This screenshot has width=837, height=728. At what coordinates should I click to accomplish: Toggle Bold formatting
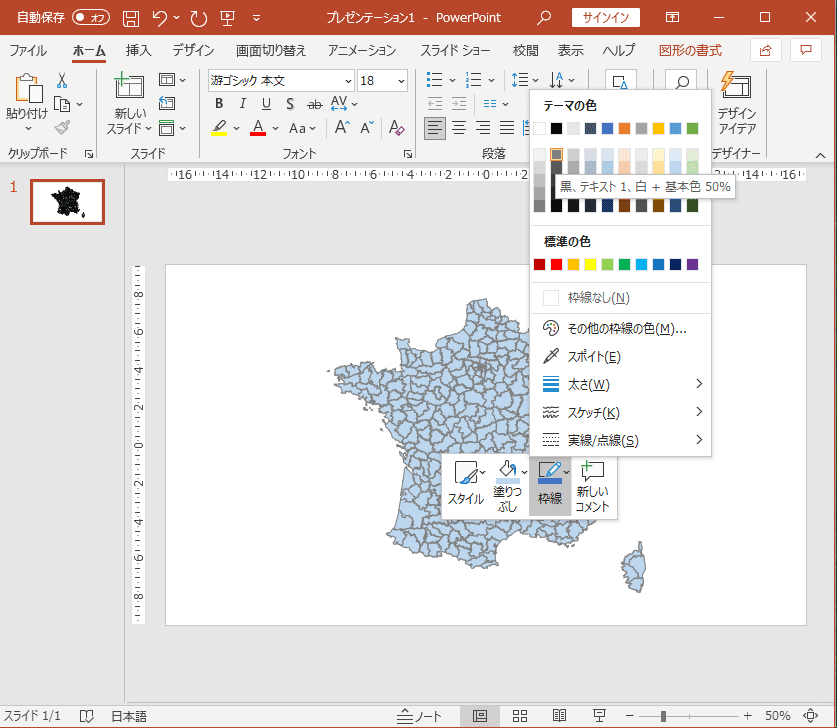coord(219,104)
